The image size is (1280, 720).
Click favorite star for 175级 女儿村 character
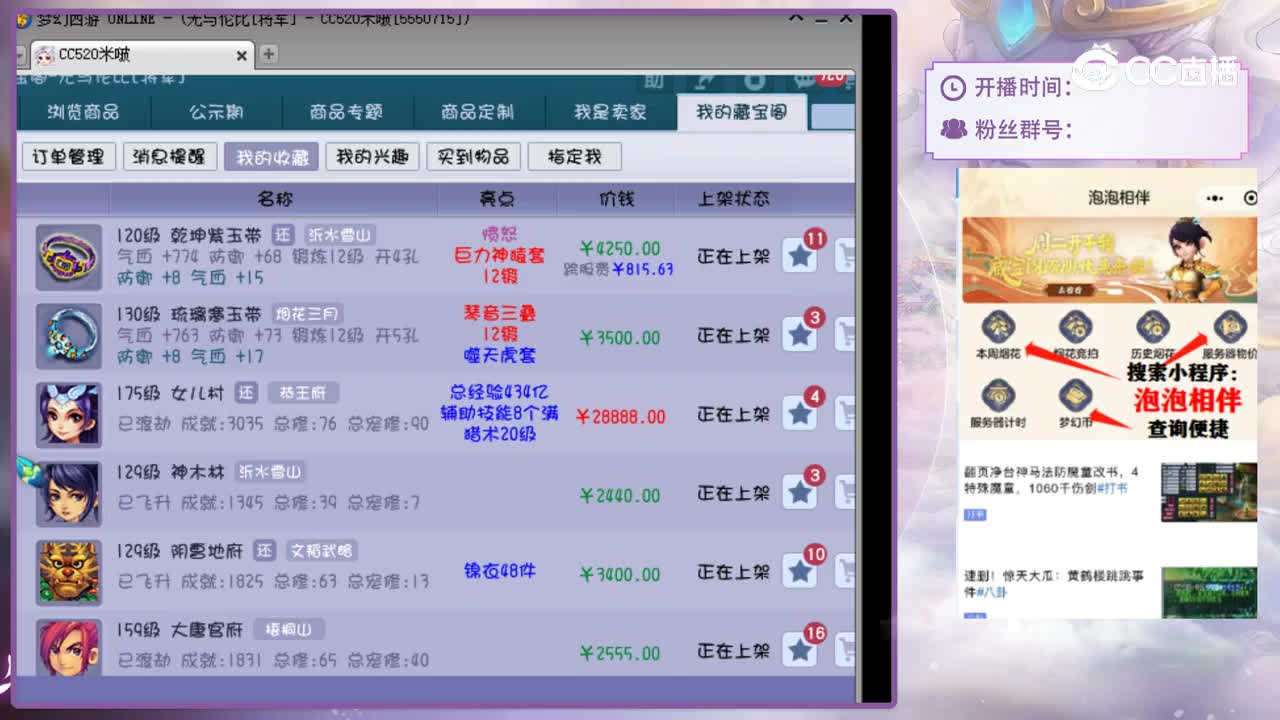pyautogui.click(x=799, y=413)
